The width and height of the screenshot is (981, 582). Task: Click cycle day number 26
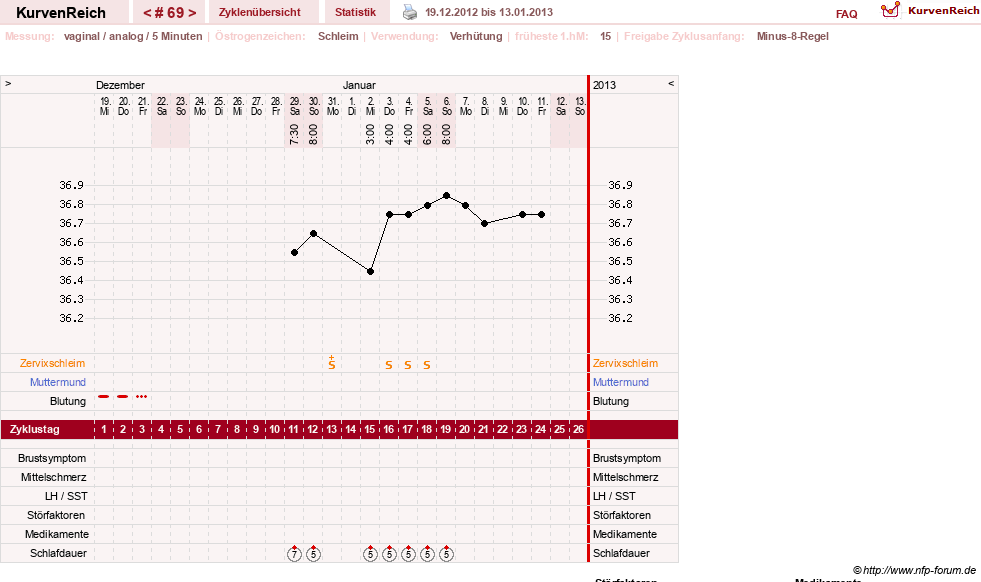579,429
